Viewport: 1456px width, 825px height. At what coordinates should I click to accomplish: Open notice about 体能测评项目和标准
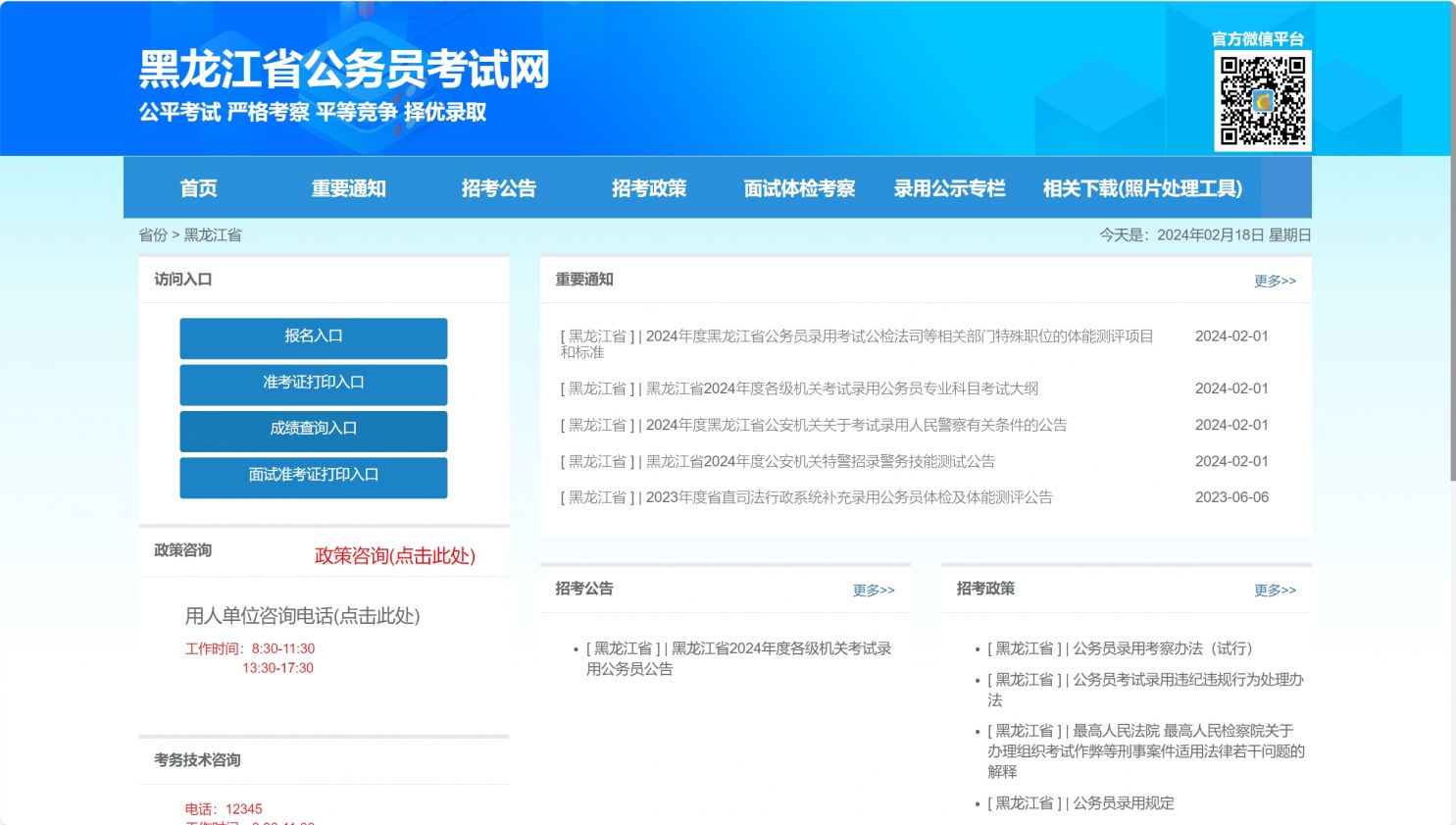[857, 344]
